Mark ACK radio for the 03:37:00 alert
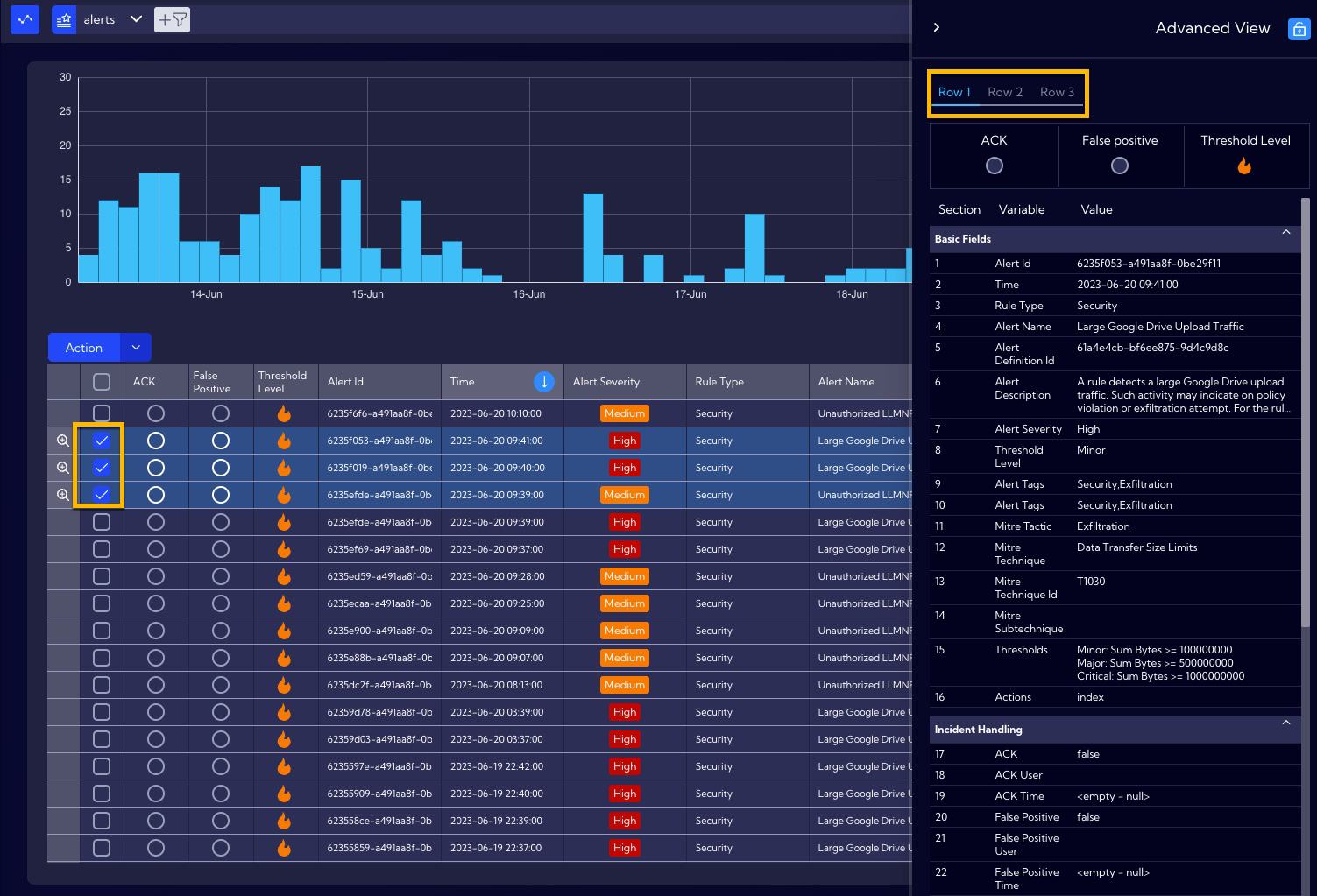The width and height of the screenshot is (1317, 896). [x=156, y=739]
